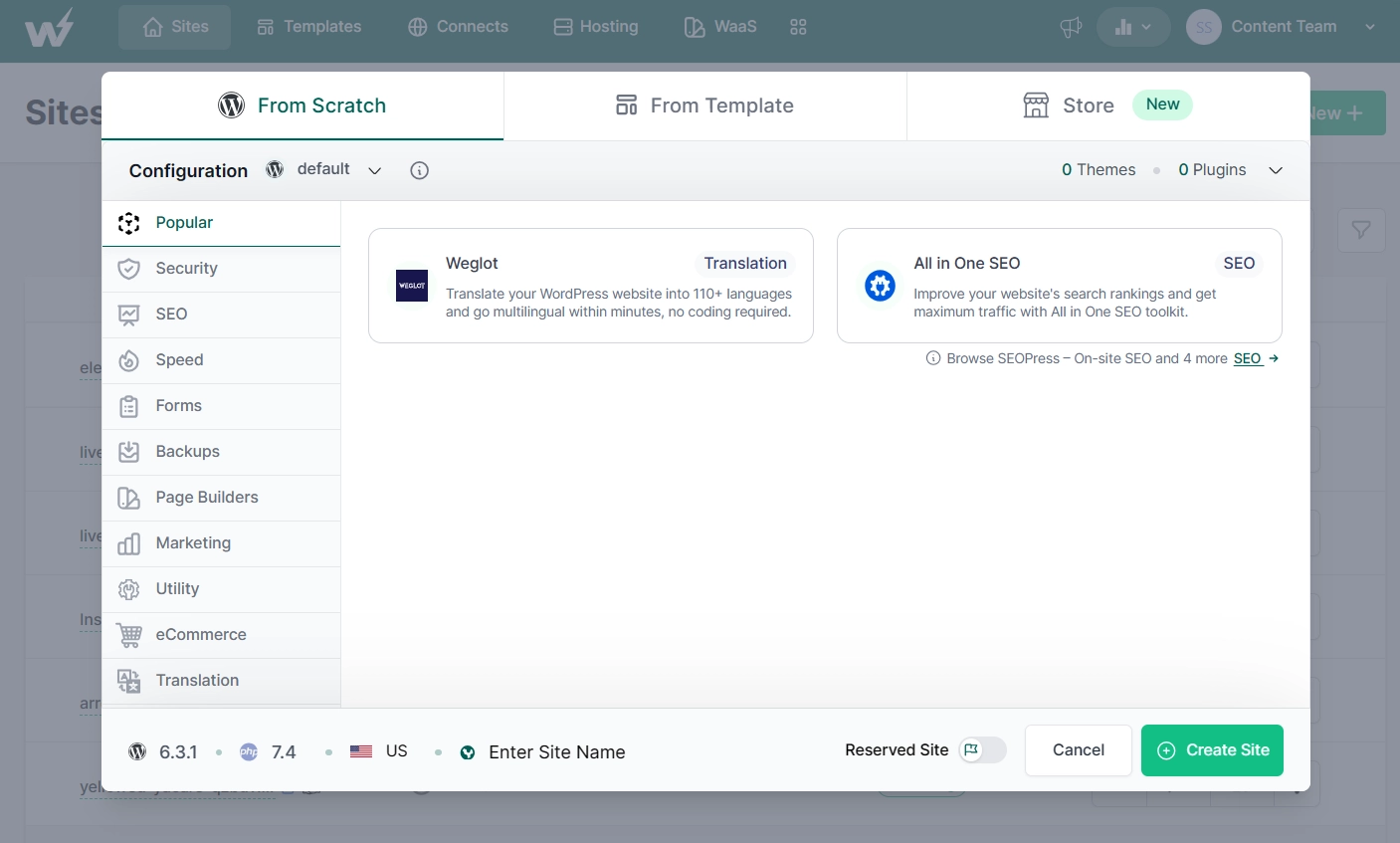Open the Sites navigation item
Image resolution: width=1400 pixels, height=843 pixels.
click(x=175, y=27)
